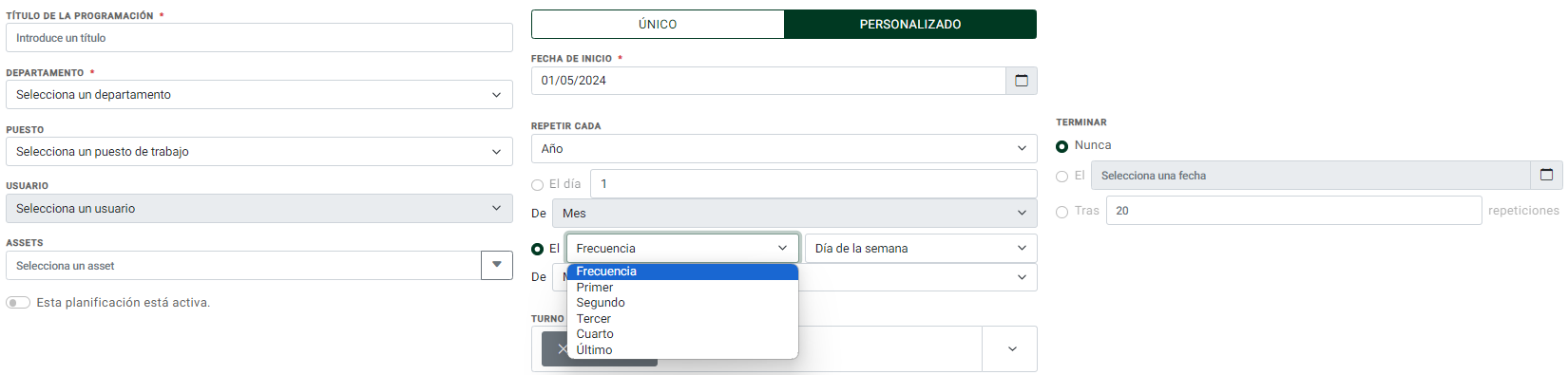Click the repetitions number field showing 20
The image size is (1568, 375).
click(x=1293, y=211)
